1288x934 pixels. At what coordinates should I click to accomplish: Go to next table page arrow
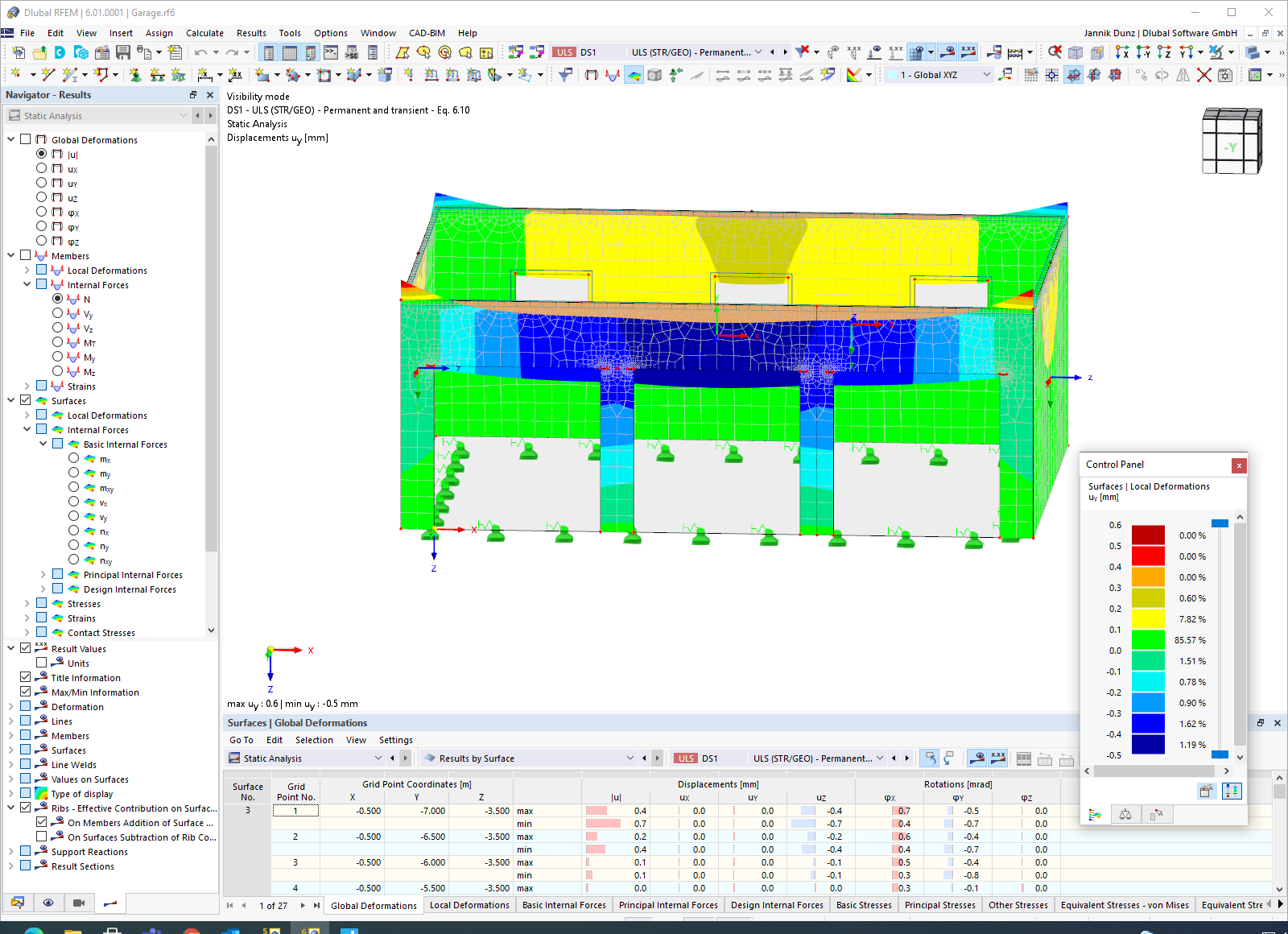(x=303, y=905)
